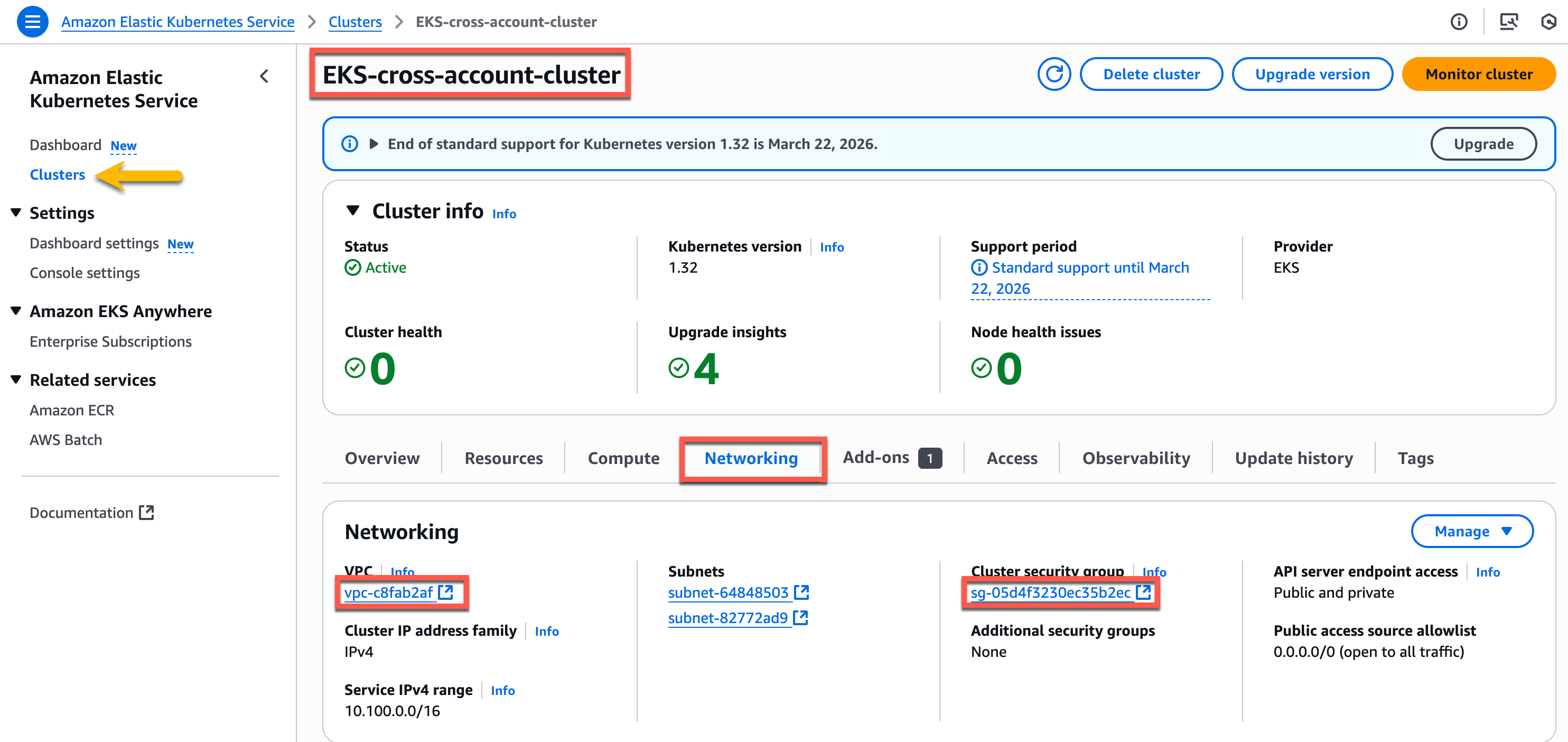Open subnet-82772ad9 via its external link icon

[801, 617]
